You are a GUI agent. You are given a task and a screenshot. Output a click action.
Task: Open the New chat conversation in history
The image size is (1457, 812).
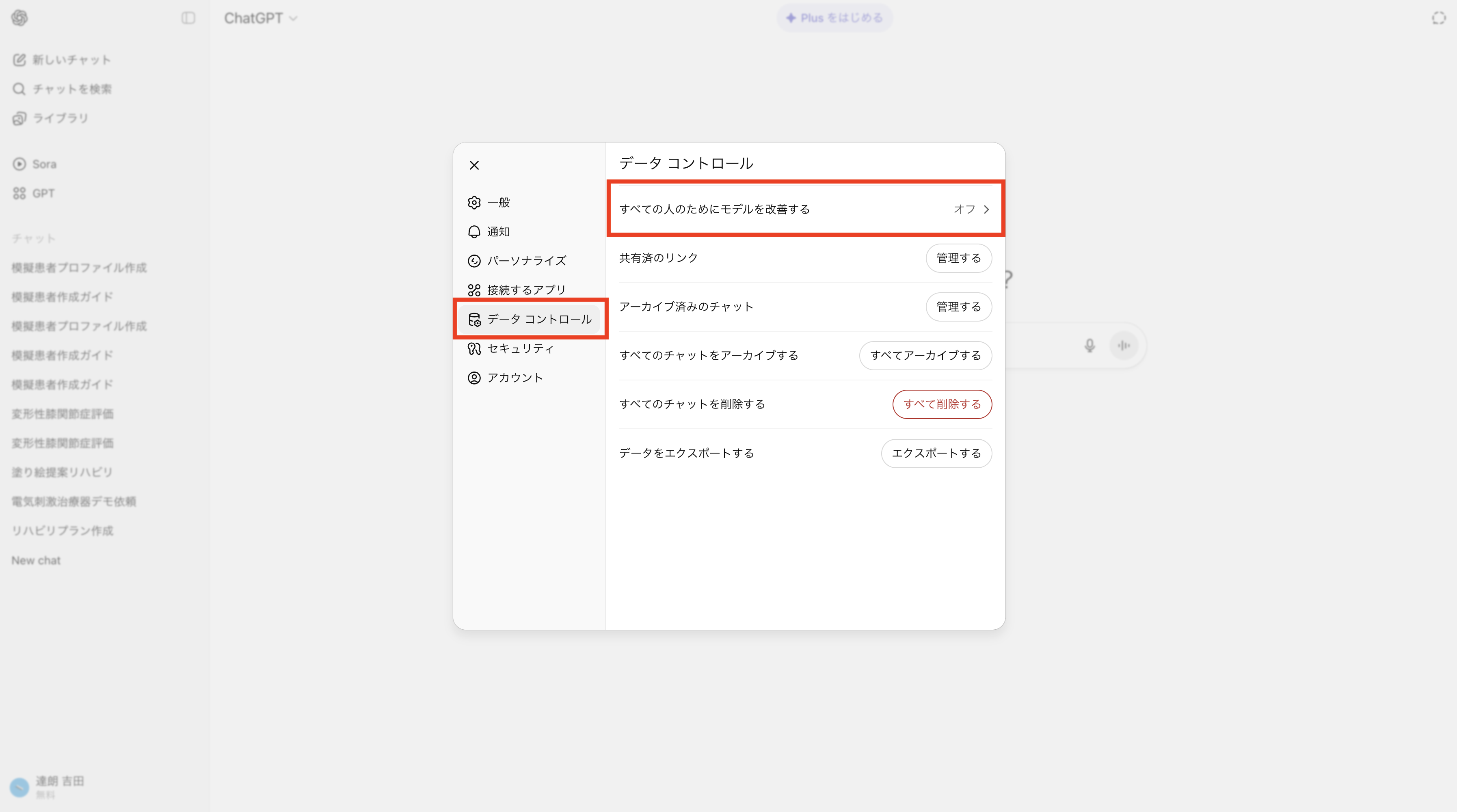(36, 560)
